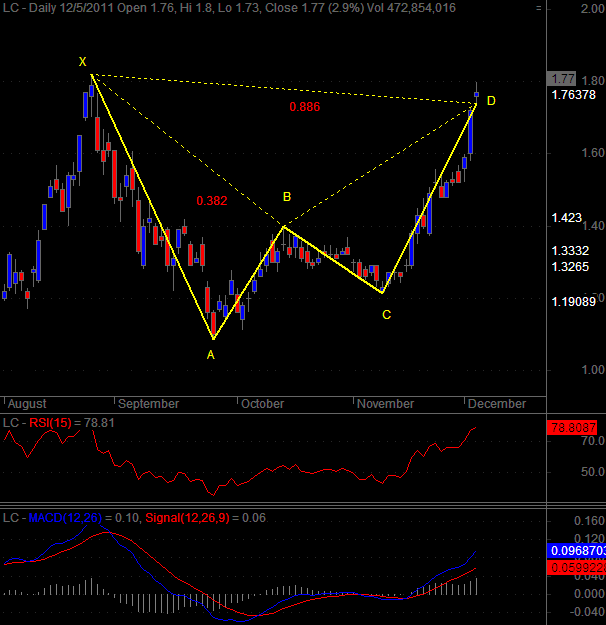Screen dimensions: 606x625
Task: Click the 0.382 retracement ratio label
Action: 212,200
